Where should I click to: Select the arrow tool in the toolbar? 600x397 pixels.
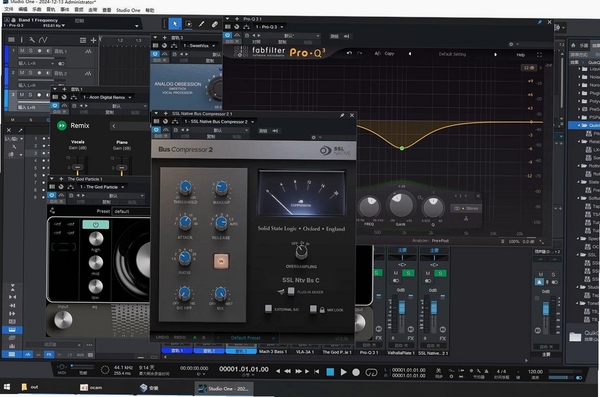pos(175,24)
